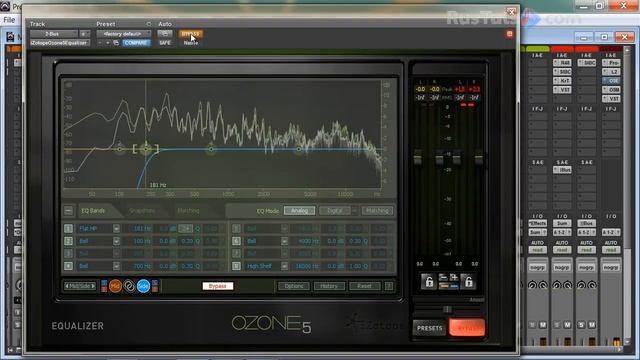
Task: Click the Reset button
Action: point(364,286)
